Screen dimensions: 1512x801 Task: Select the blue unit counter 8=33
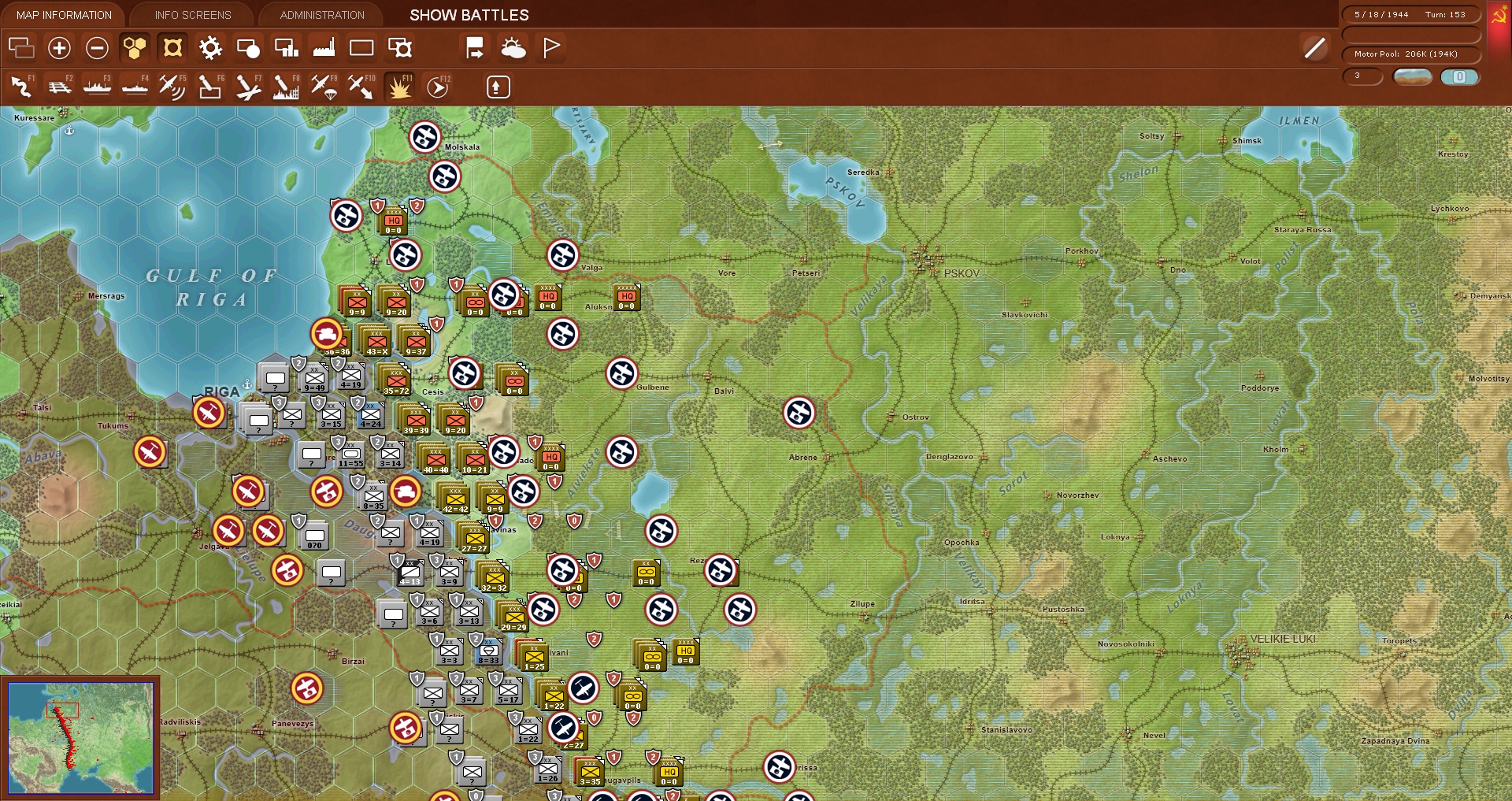pos(488,652)
